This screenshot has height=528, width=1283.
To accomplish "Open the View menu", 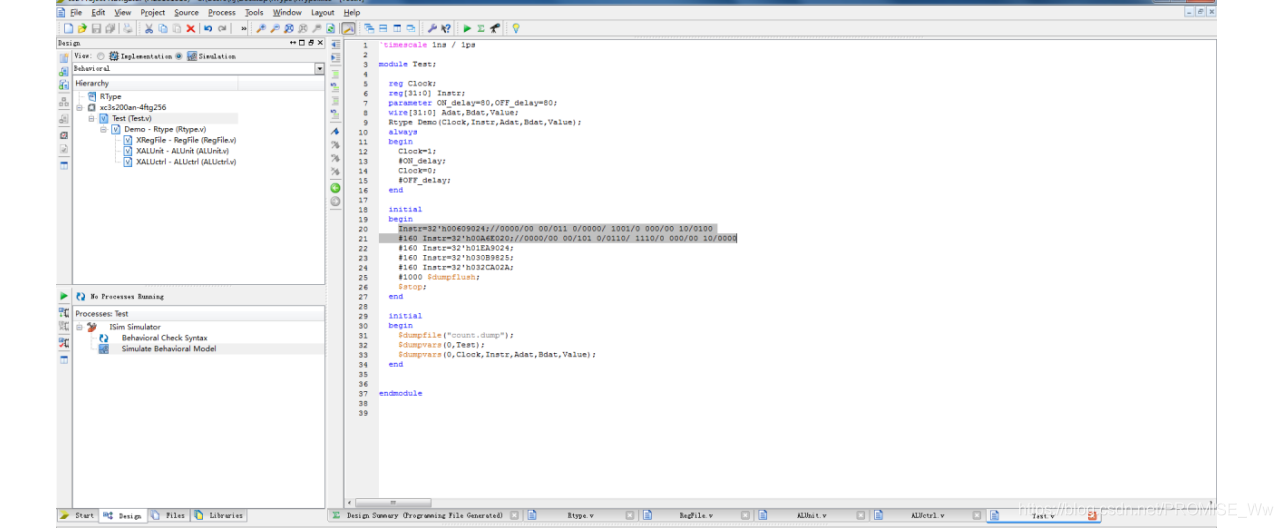I will click(122, 12).
